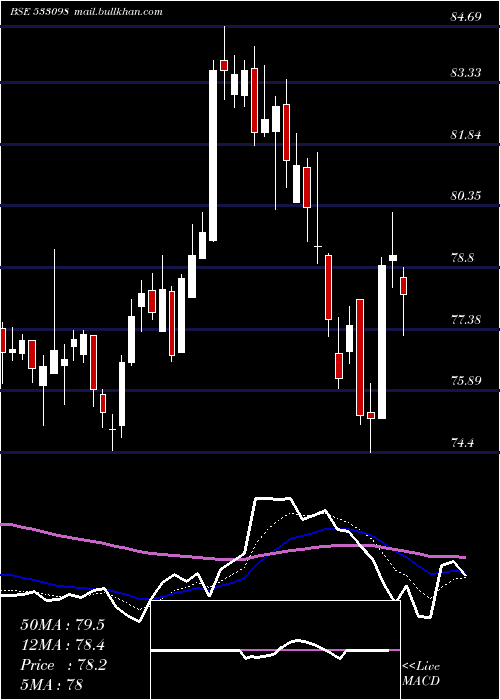
Task: Click the BSE 533098 ticker title
Action: click(39, 12)
